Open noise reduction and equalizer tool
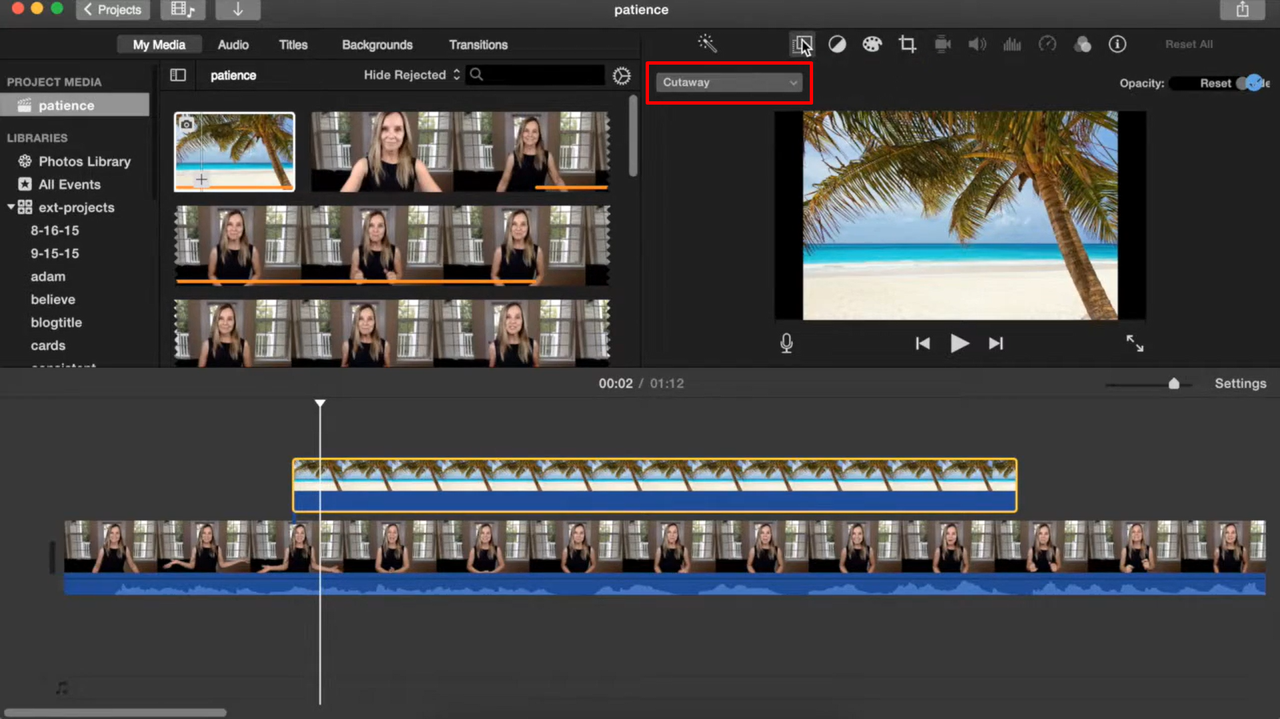The height and width of the screenshot is (719, 1280). (1012, 44)
